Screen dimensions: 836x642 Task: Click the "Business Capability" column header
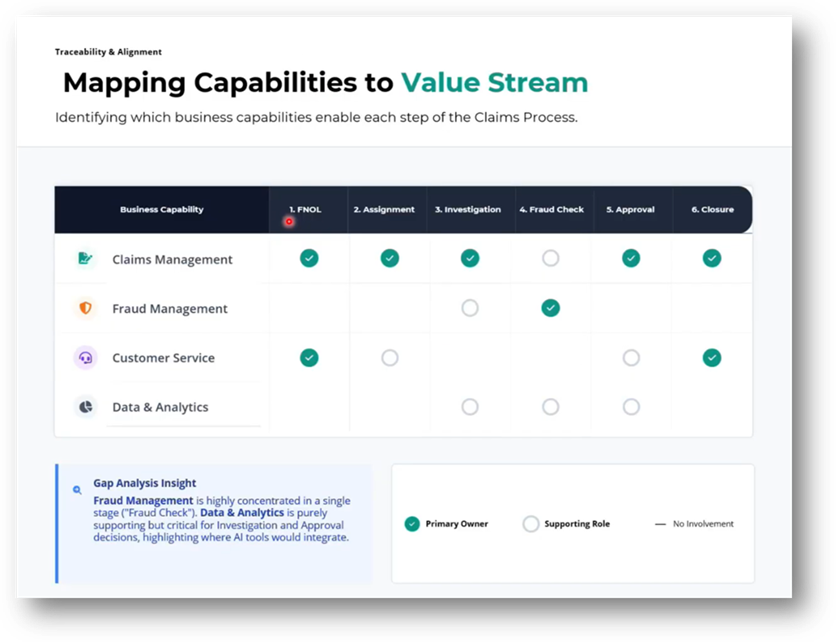pos(162,210)
